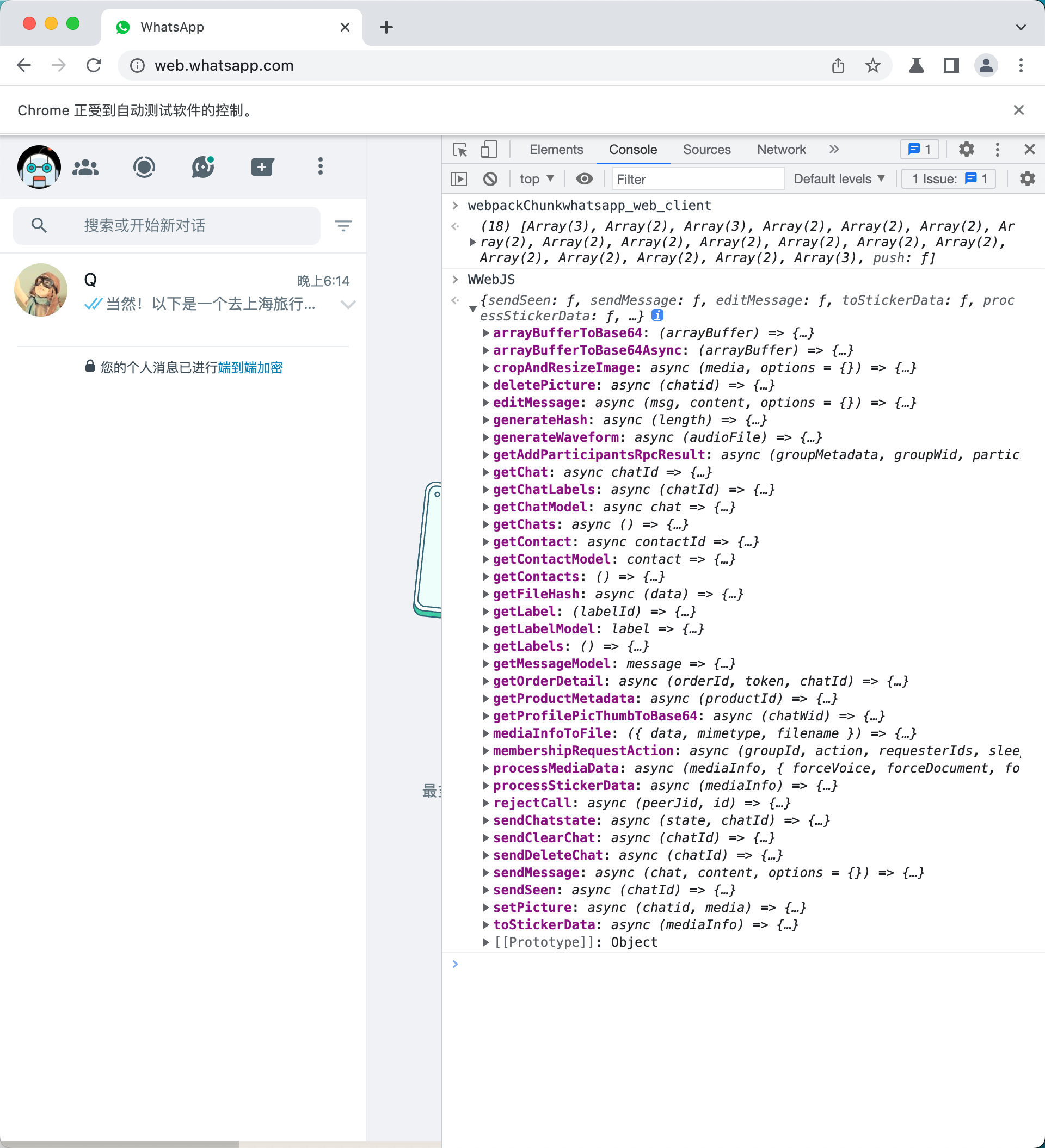The image size is (1045, 1148).
Task: Open WhatsApp Status icon
Action: click(144, 168)
